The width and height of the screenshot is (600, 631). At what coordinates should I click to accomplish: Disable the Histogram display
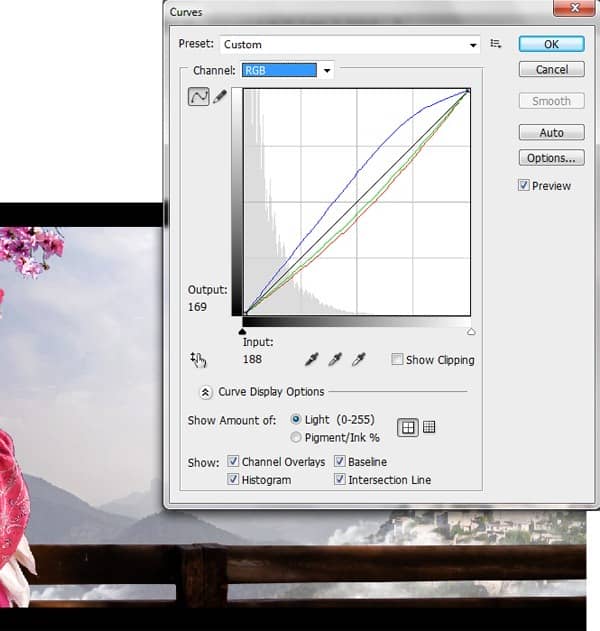pyautogui.click(x=233, y=479)
